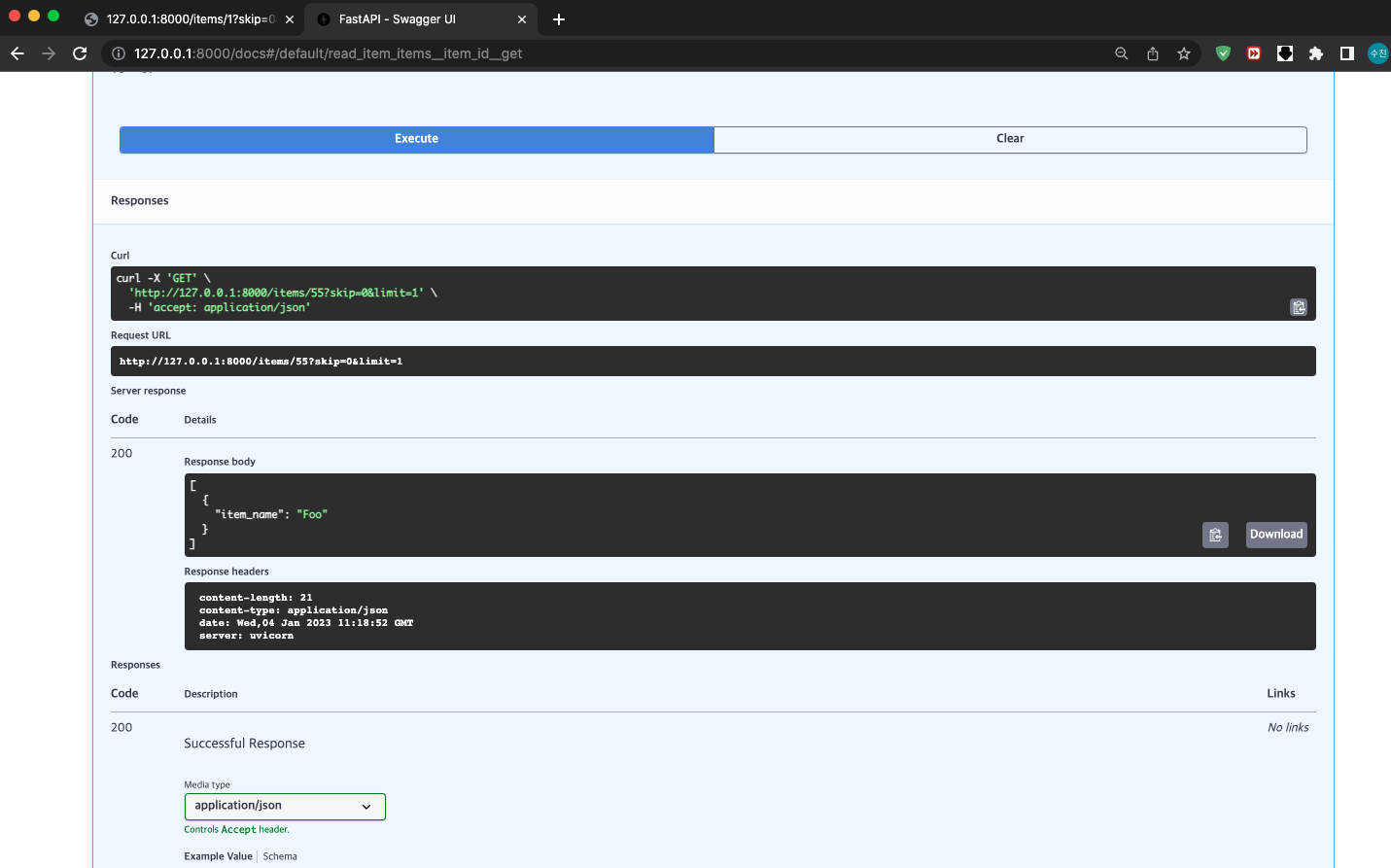Click the 200 code next to Successful Response
Viewport: 1391px width, 868px height.
(122, 727)
